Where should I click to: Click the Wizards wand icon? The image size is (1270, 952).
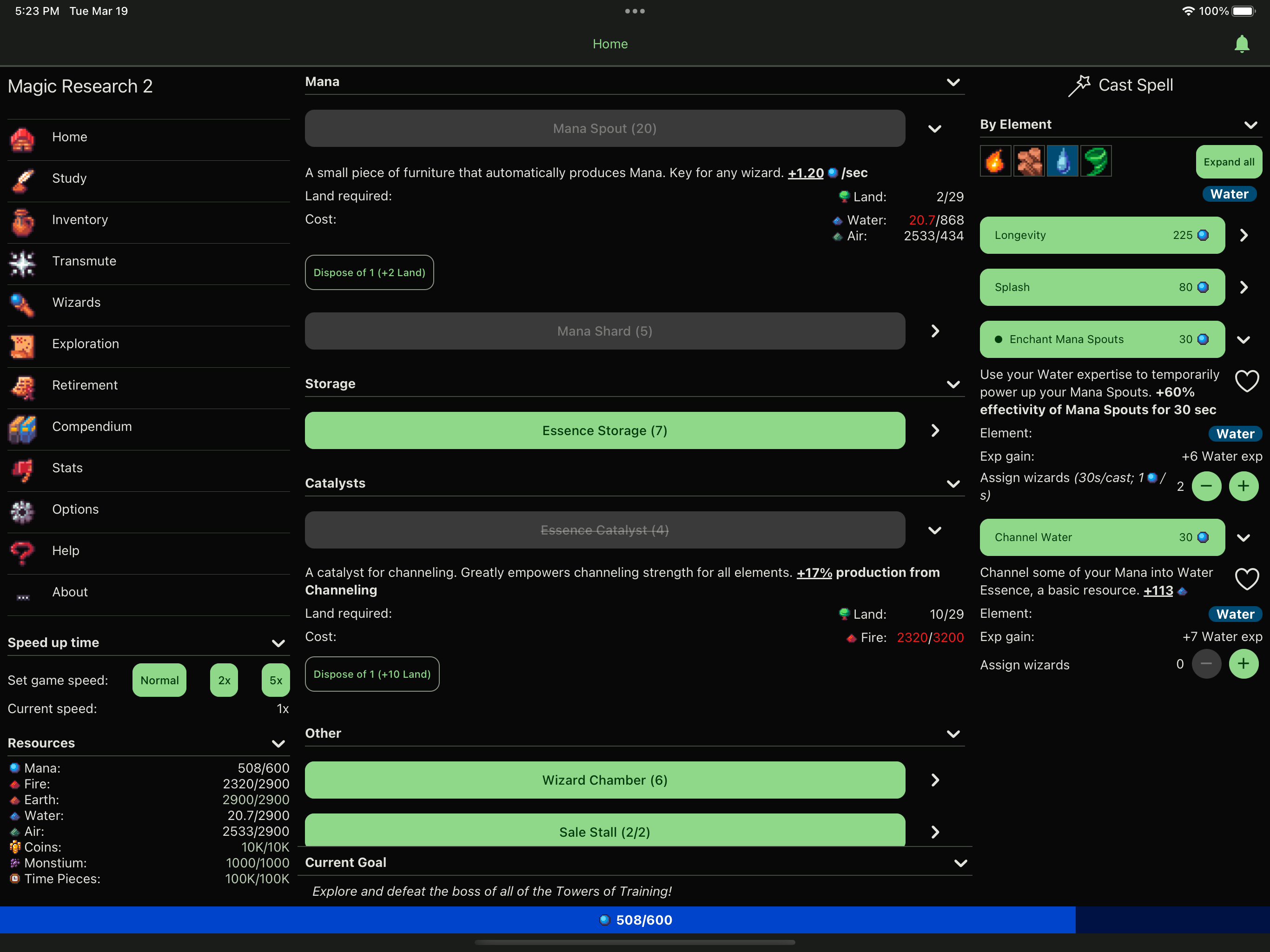coord(22,305)
